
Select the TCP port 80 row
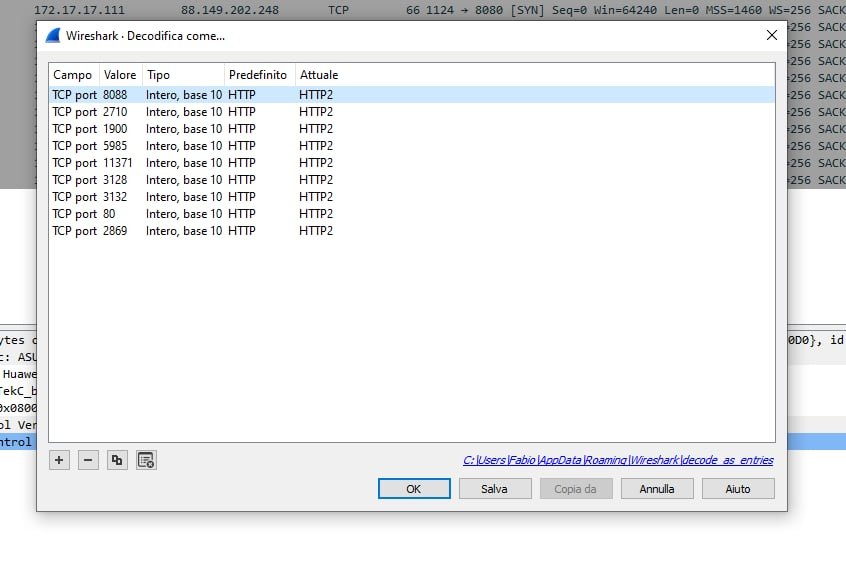[412, 214]
